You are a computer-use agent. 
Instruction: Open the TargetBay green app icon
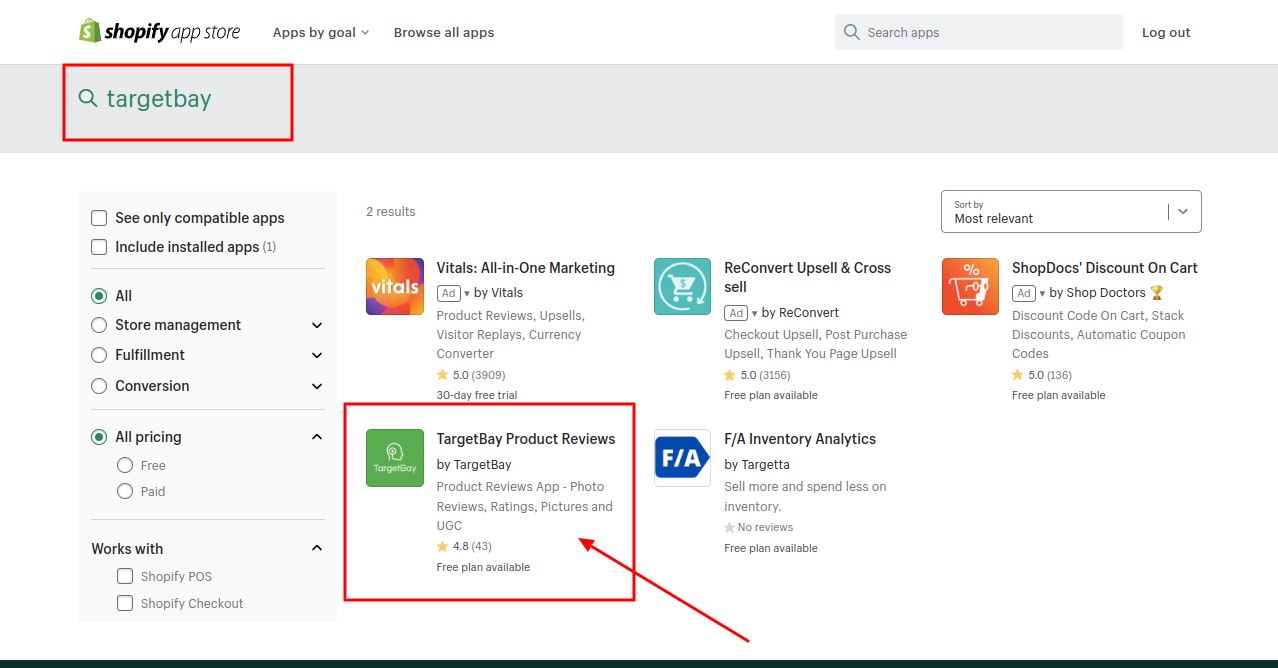[395, 458]
